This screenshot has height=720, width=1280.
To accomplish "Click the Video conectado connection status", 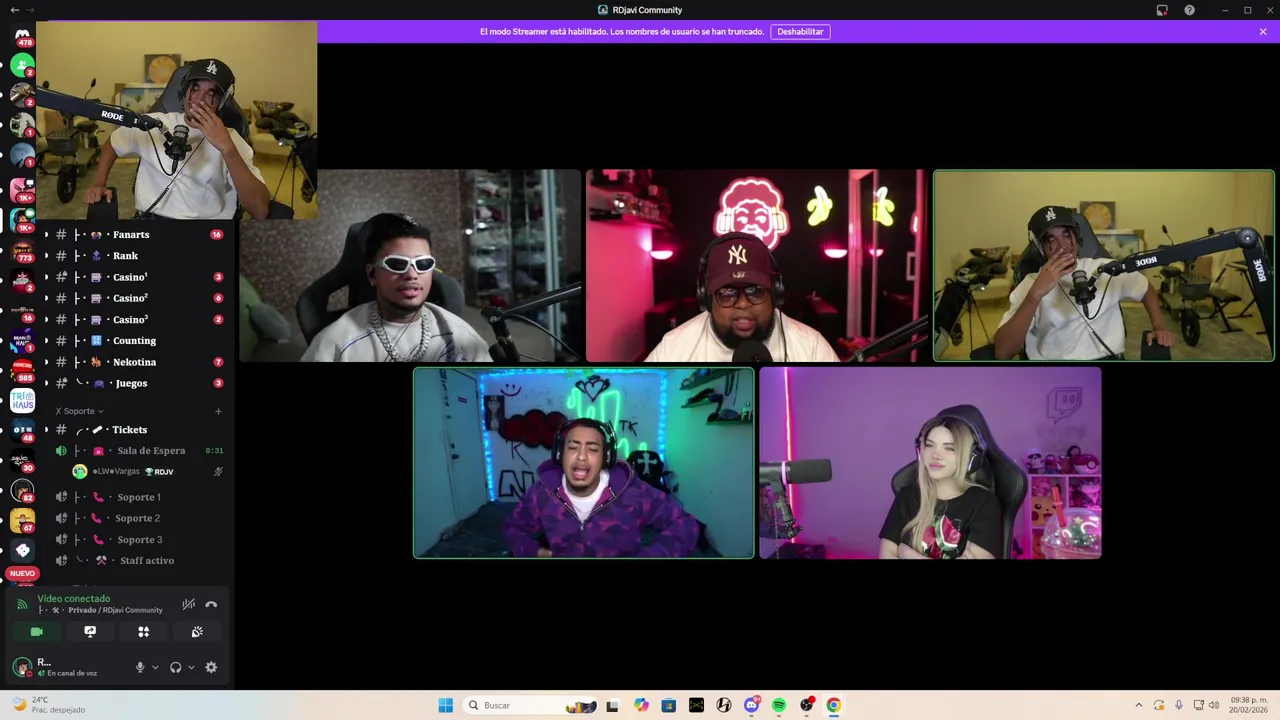I will [x=74, y=599].
